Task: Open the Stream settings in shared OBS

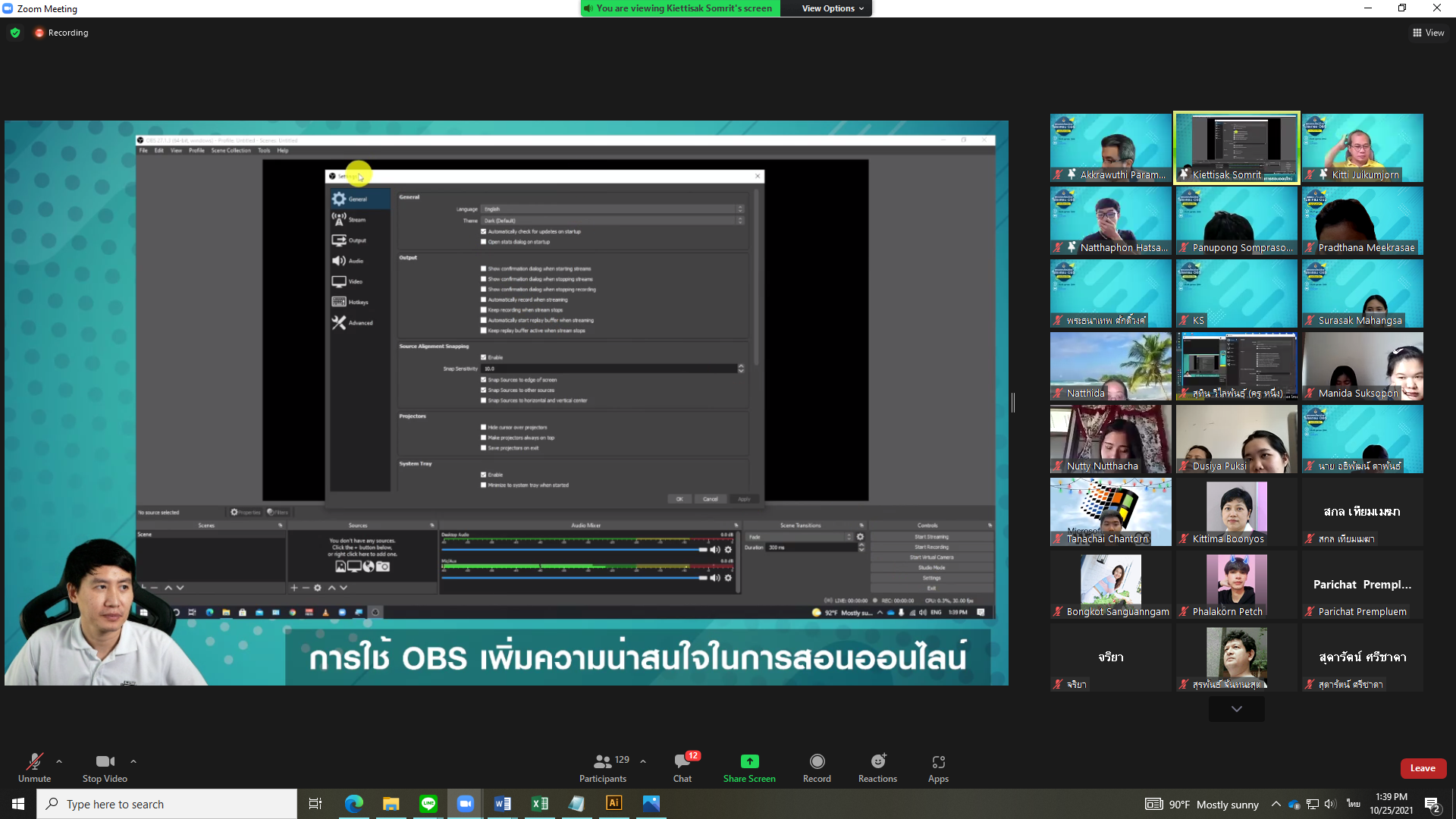Action: tap(359, 220)
